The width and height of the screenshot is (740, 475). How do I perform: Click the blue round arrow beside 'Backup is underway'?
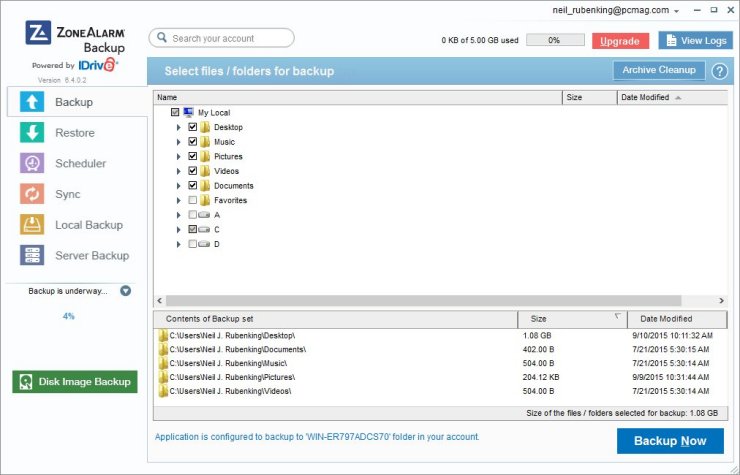coord(126,291)
